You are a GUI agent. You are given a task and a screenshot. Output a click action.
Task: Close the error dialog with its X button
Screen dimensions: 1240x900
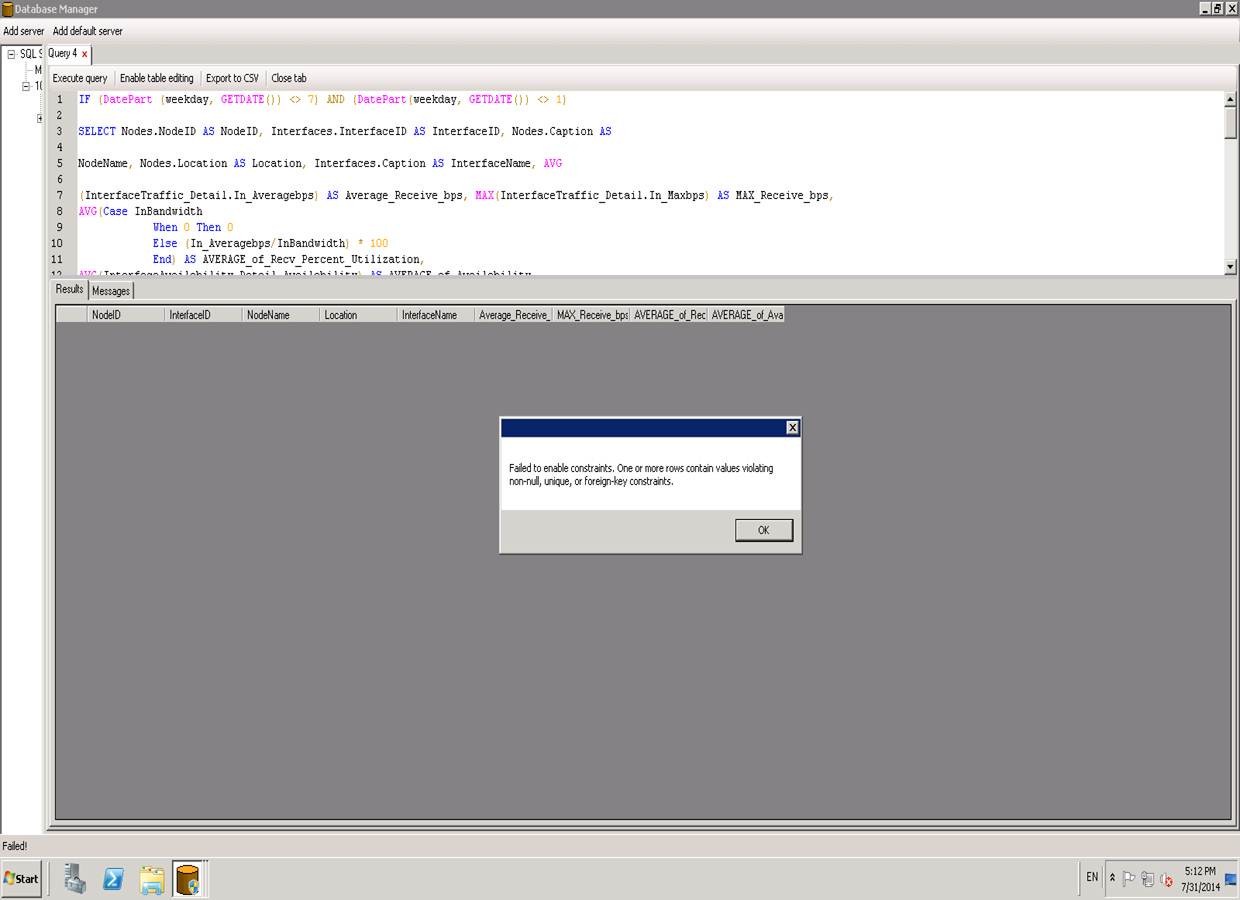click(x=792, y=427)
